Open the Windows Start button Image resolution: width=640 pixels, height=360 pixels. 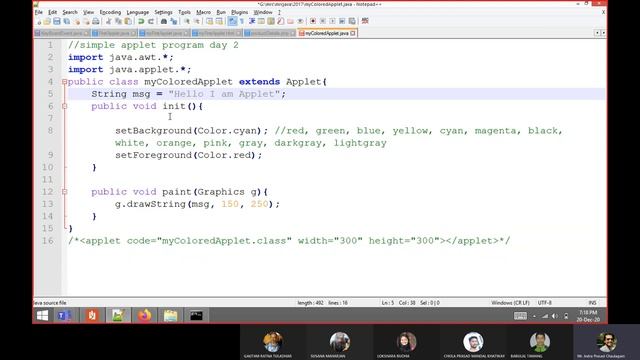click(x=42, y=316)
